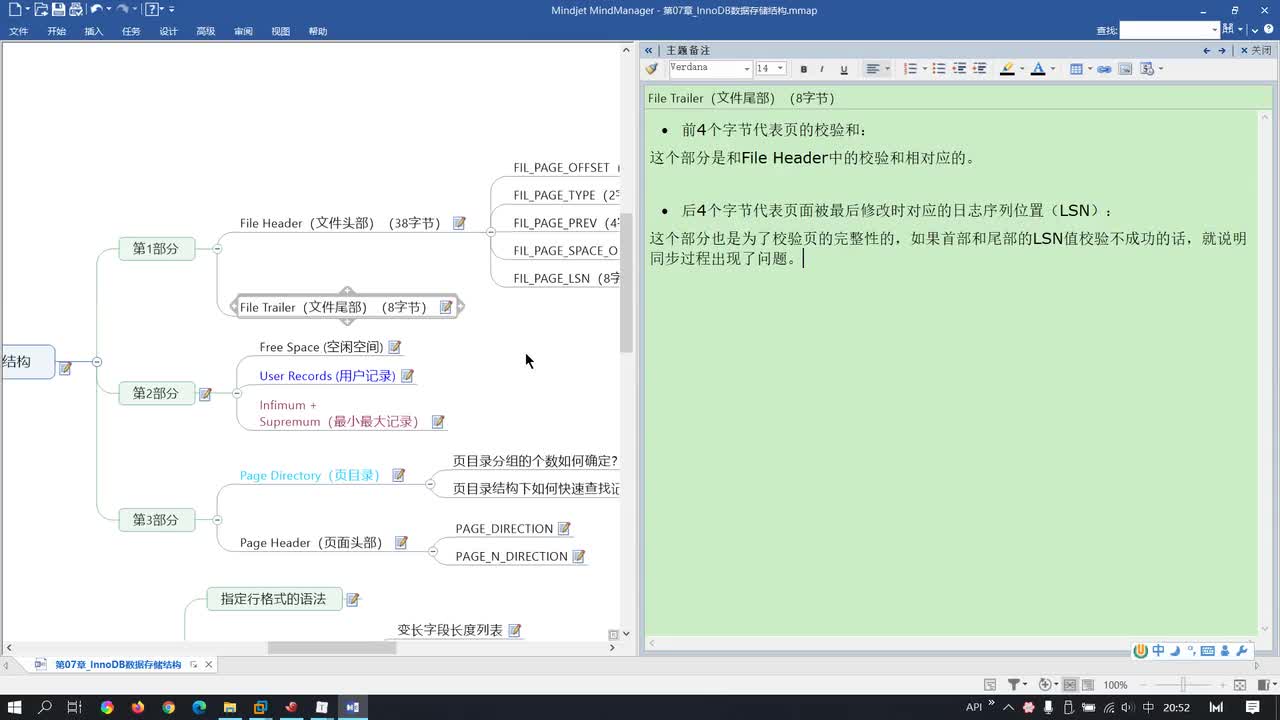Open notes icon on PAGE_DIRECTION topic

click(564, 529)
